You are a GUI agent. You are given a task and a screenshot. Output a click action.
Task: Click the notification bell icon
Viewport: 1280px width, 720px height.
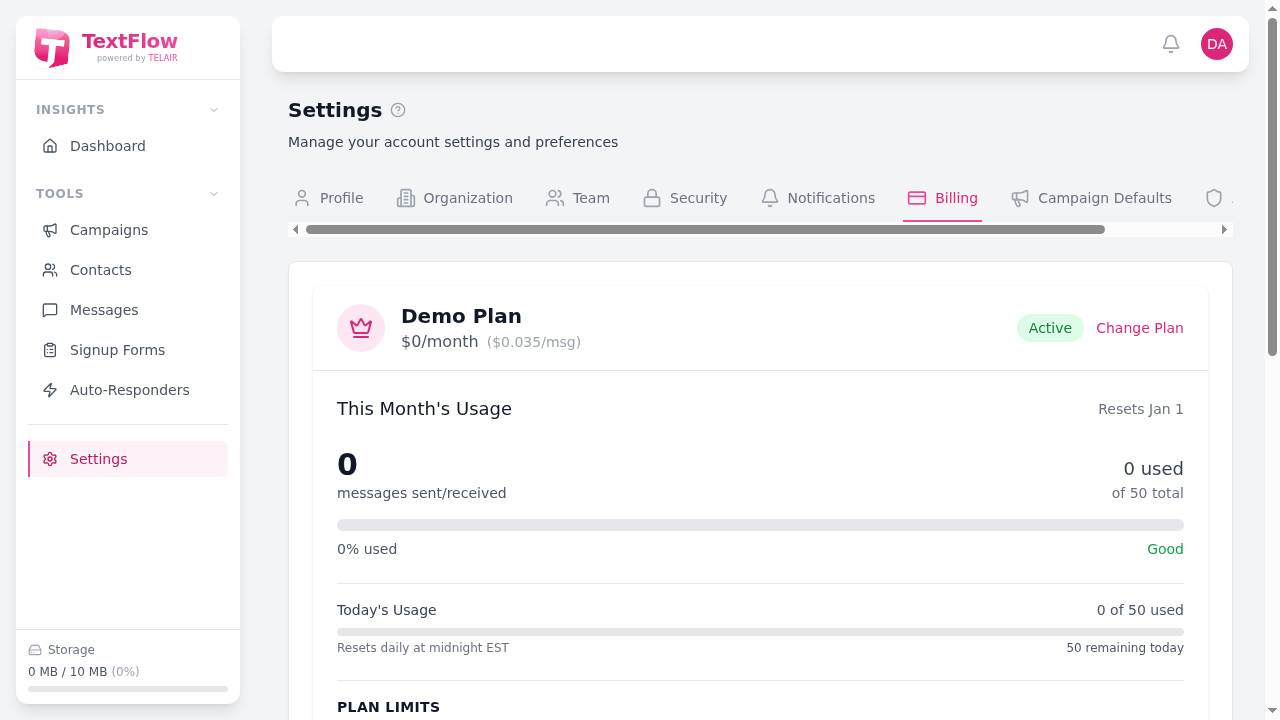tap(1170, 44)
